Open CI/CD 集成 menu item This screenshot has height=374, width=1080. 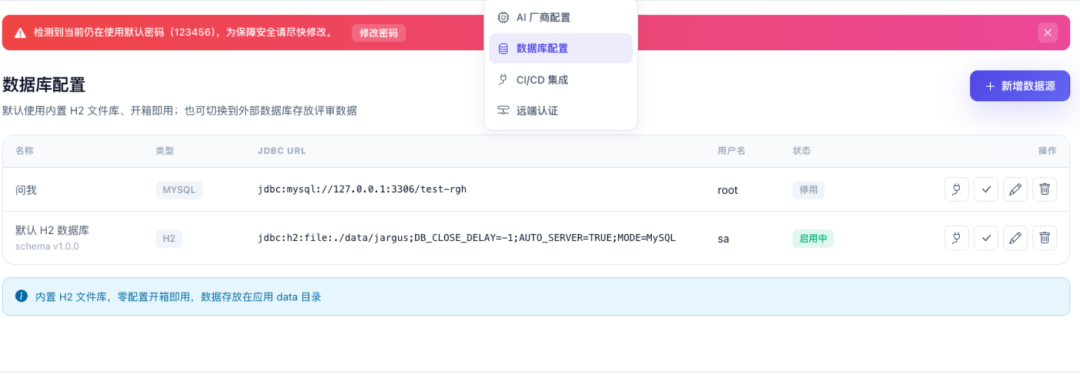tap(561, 80)
